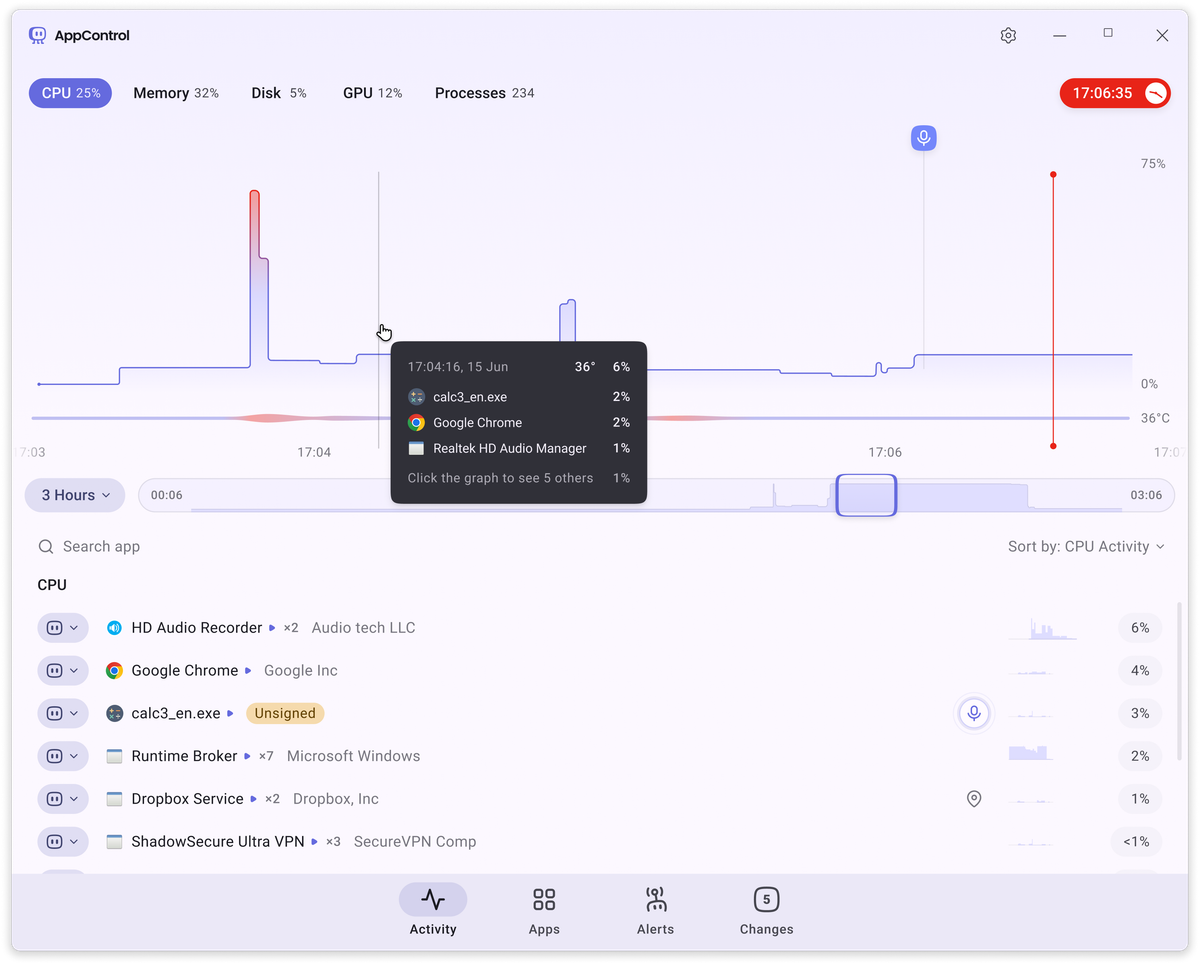The height and width of the screenshot is (965, 1200).
Task: Click the microphone icon on the calc3_en.exe row
Action: (974, 713)
